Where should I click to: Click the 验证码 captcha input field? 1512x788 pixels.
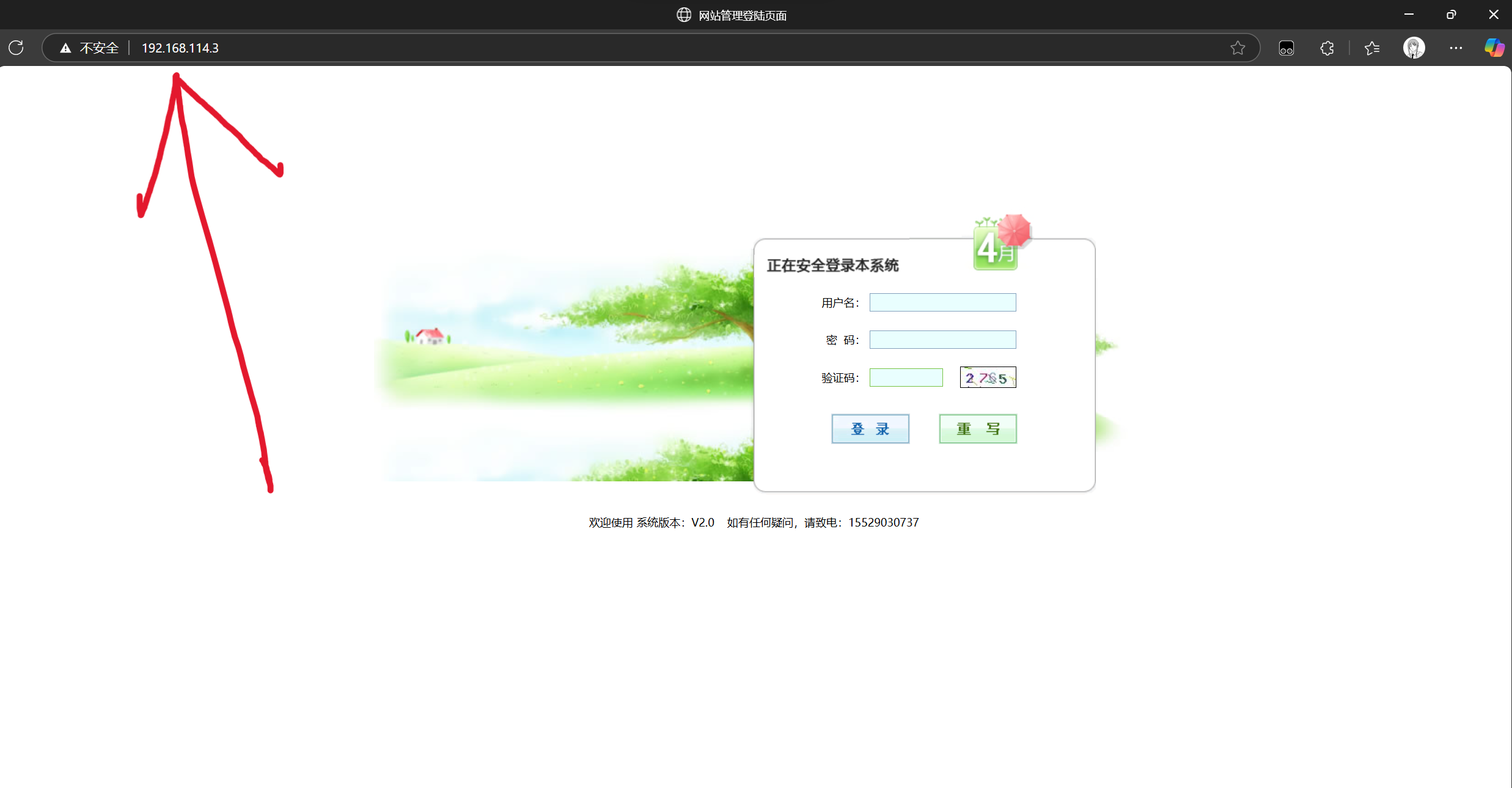pos(906,378)
